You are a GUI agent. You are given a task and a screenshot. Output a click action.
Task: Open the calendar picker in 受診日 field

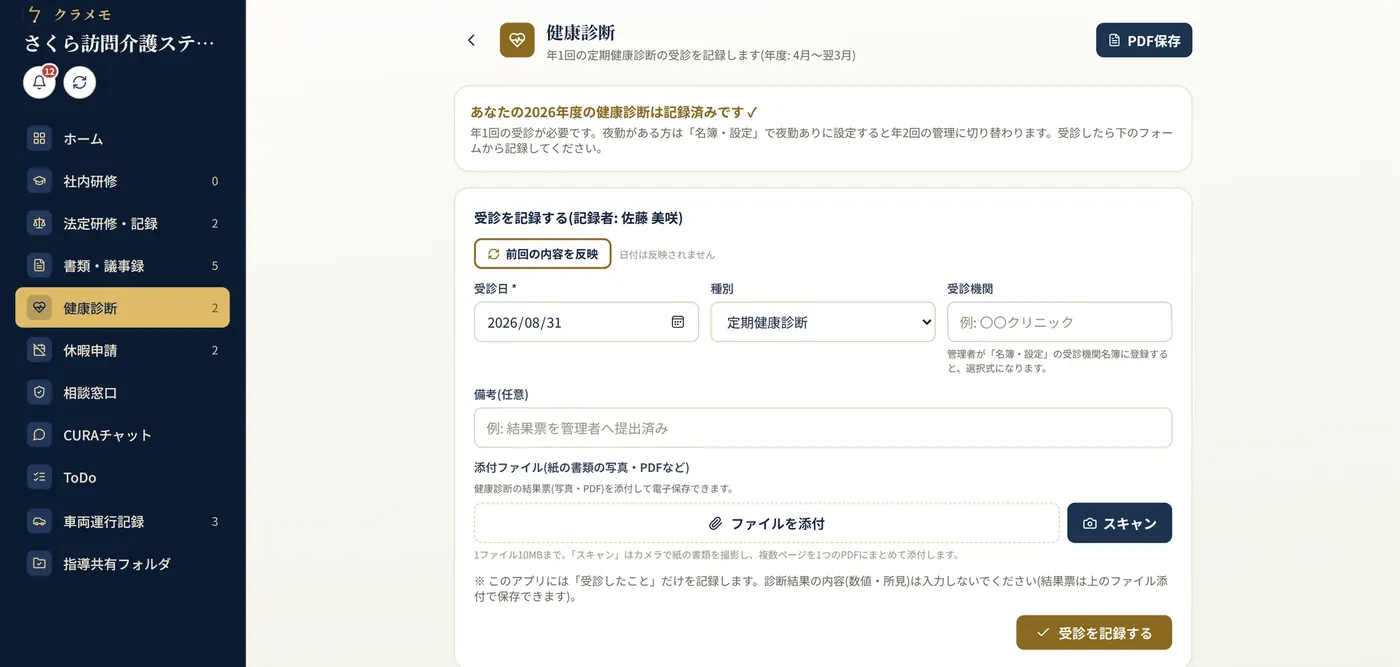click(678, 322)
